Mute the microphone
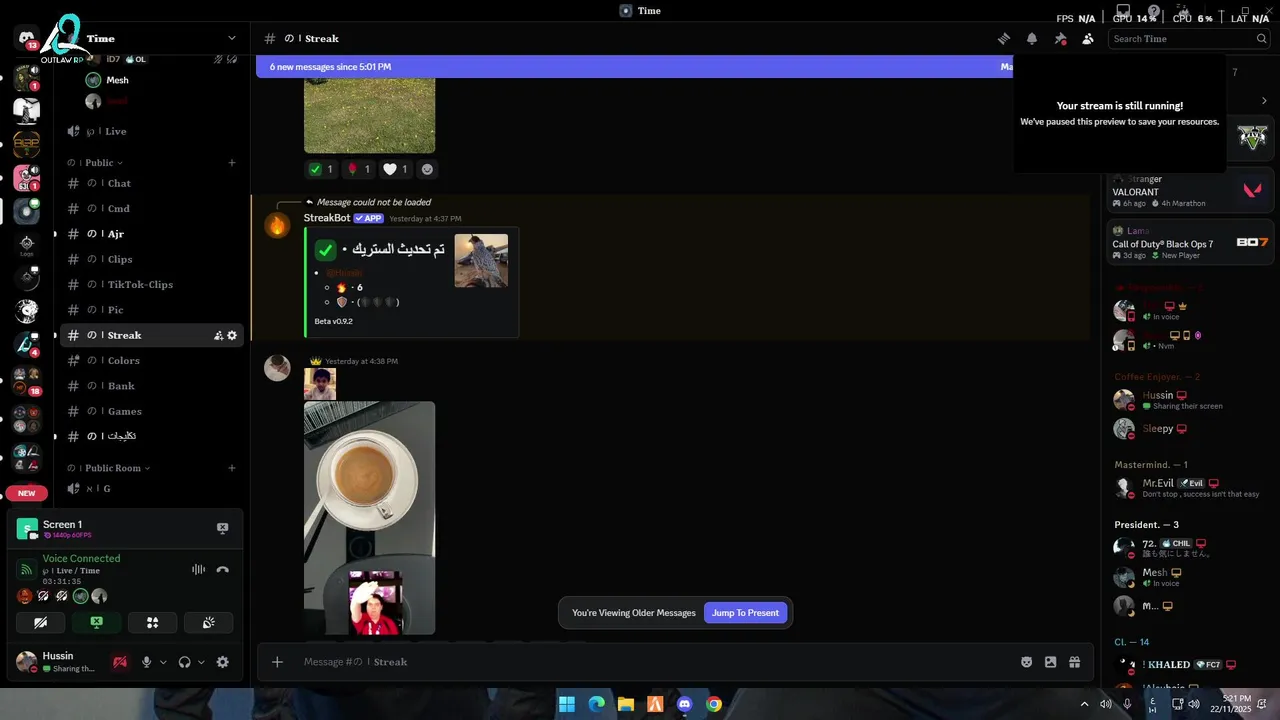The width and height of the screenshot is (1280, 720). tap(146, 662)
